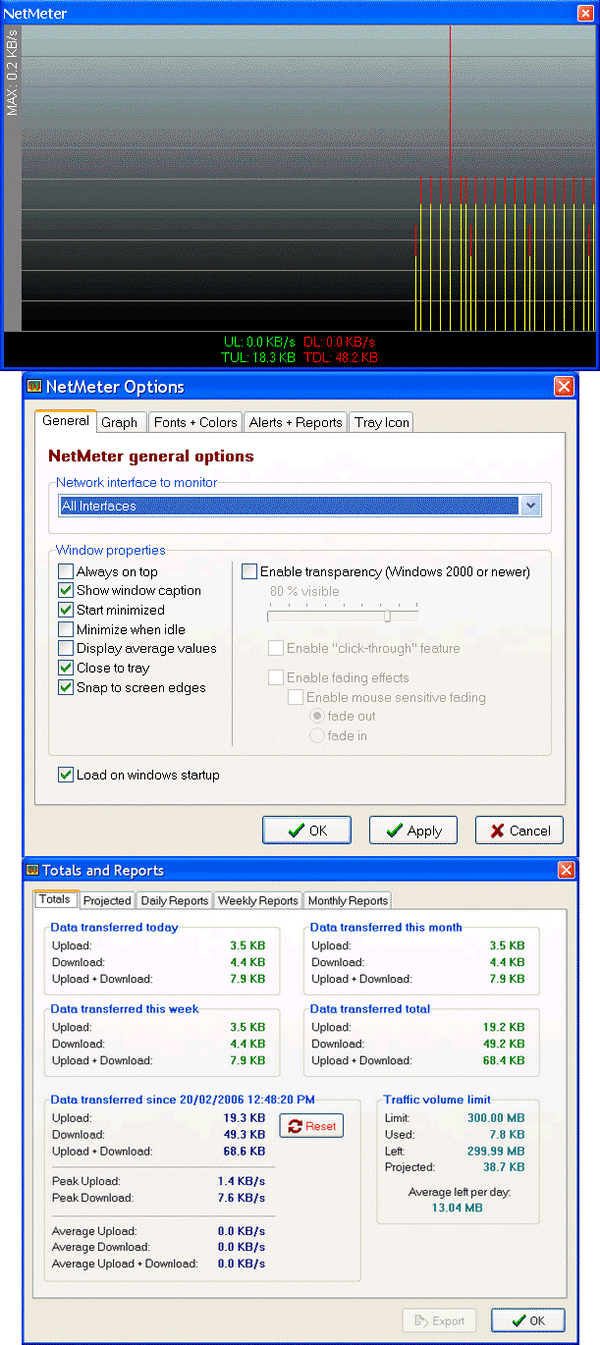Screen dimensions: 600x1345
Task: Click OK in NetMeter Options
Action: point(307,830)
